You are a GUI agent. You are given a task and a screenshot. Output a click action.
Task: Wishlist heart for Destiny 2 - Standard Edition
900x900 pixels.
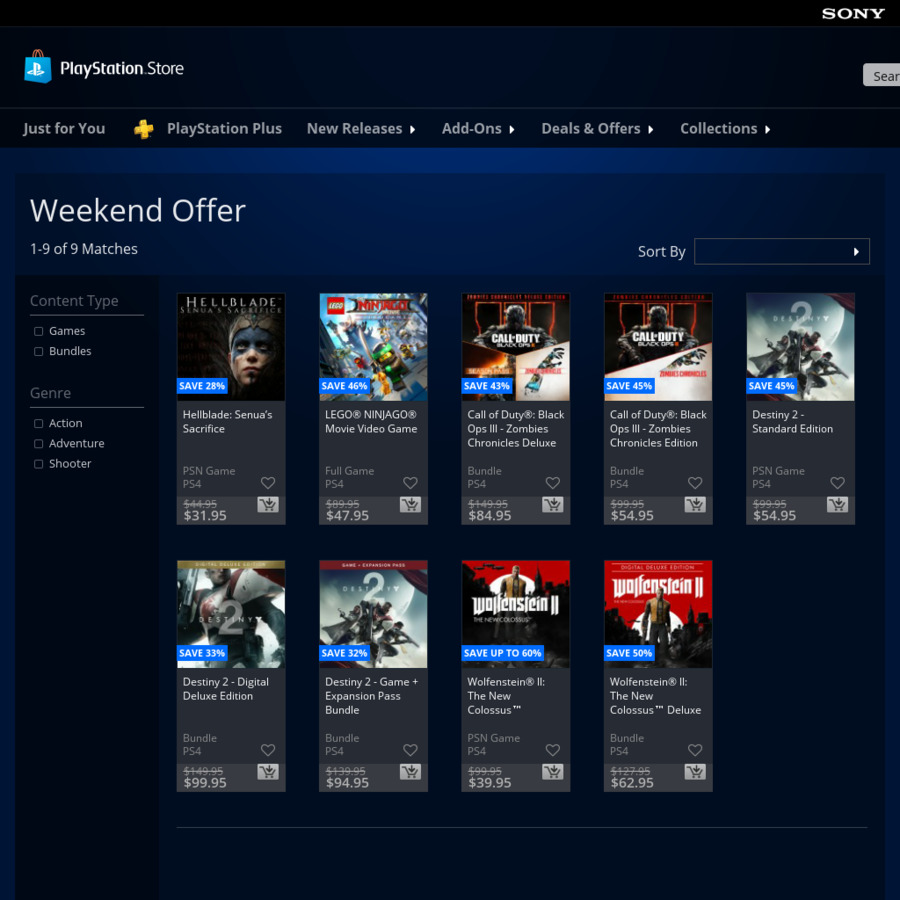point(837,483)
